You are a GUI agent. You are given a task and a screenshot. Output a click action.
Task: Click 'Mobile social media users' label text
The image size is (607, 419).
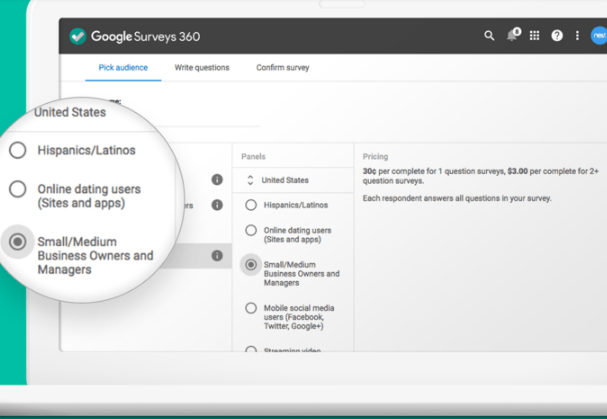299,317
